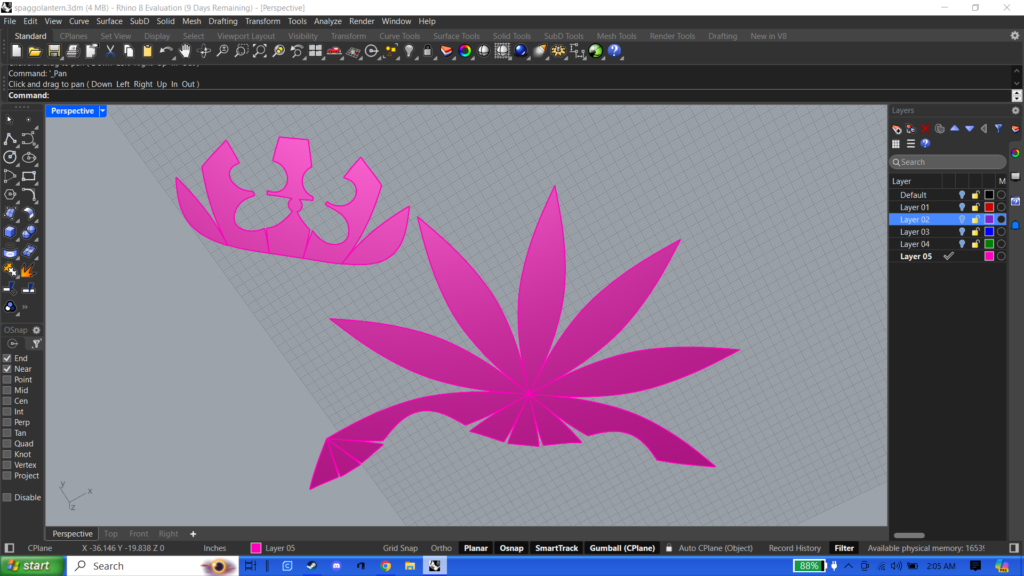Delete the layer with the red X icon
This screenshot has height=576, width=1024.
(925, 129)
